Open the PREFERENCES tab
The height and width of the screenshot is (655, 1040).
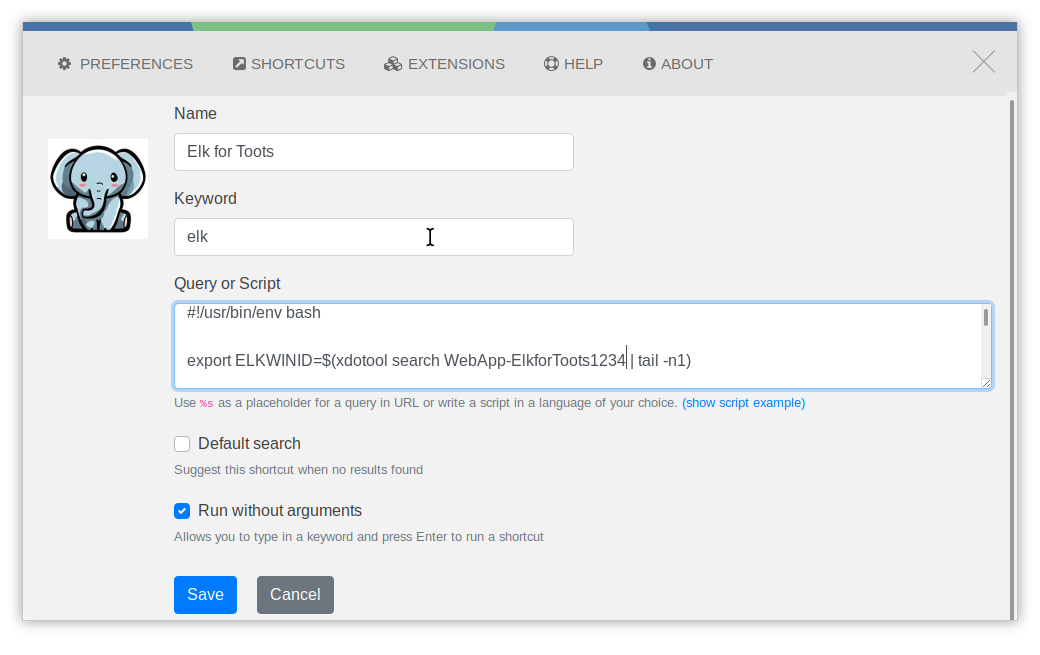click(125, 64)
